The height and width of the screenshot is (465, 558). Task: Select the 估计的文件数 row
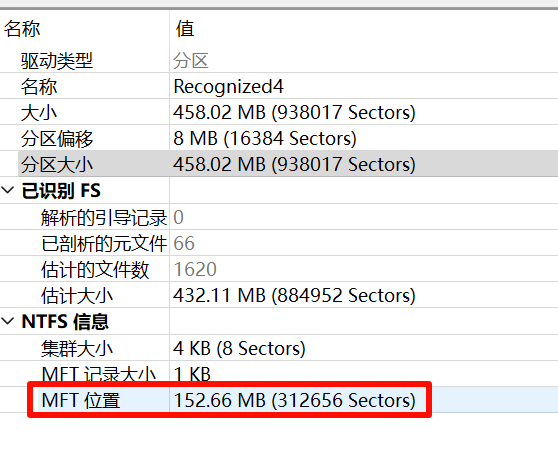click(279, 269)
